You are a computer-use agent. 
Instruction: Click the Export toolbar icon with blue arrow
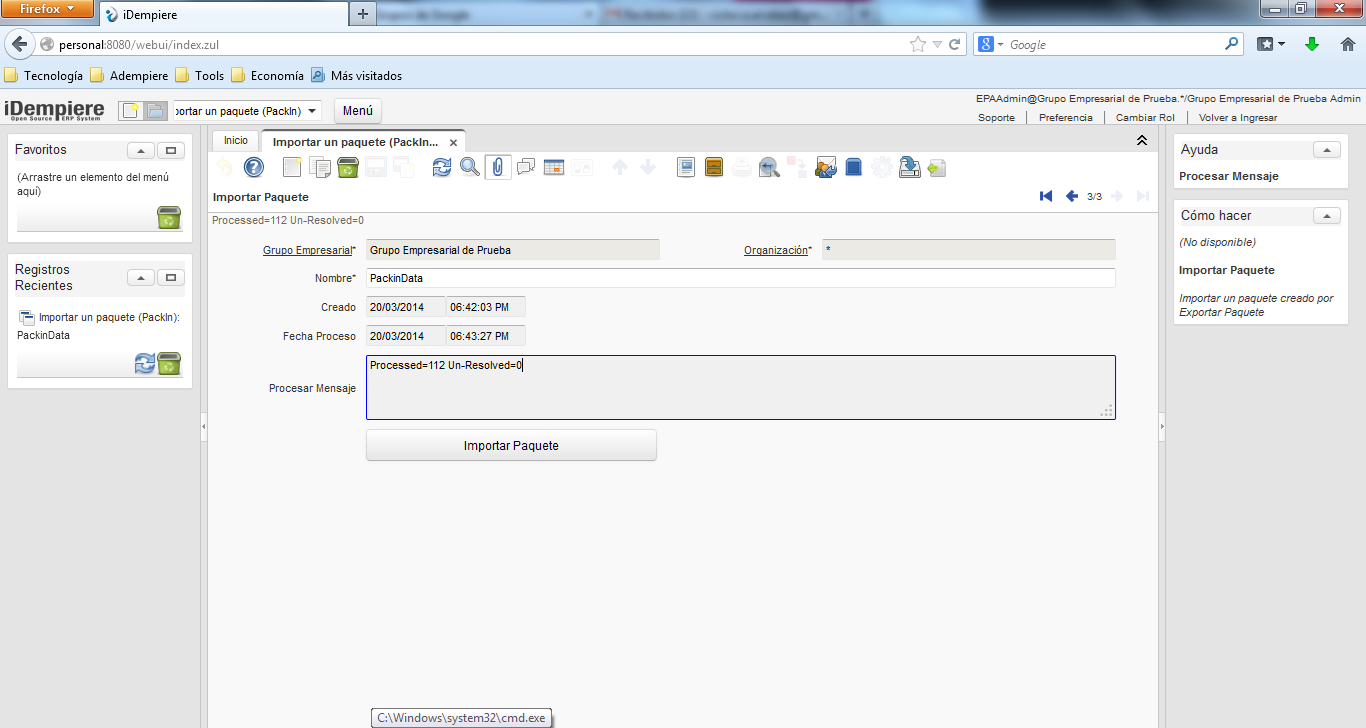(909, 167)
